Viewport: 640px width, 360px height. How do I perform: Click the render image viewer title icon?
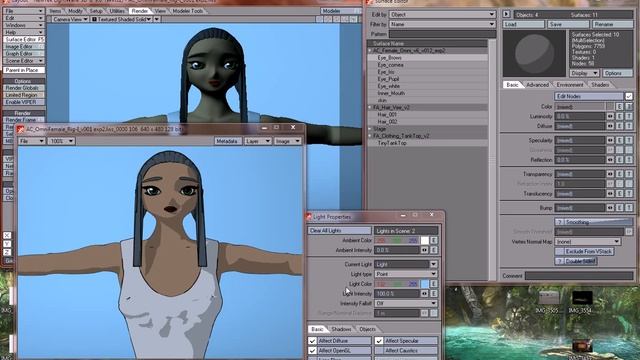point(21,129)
